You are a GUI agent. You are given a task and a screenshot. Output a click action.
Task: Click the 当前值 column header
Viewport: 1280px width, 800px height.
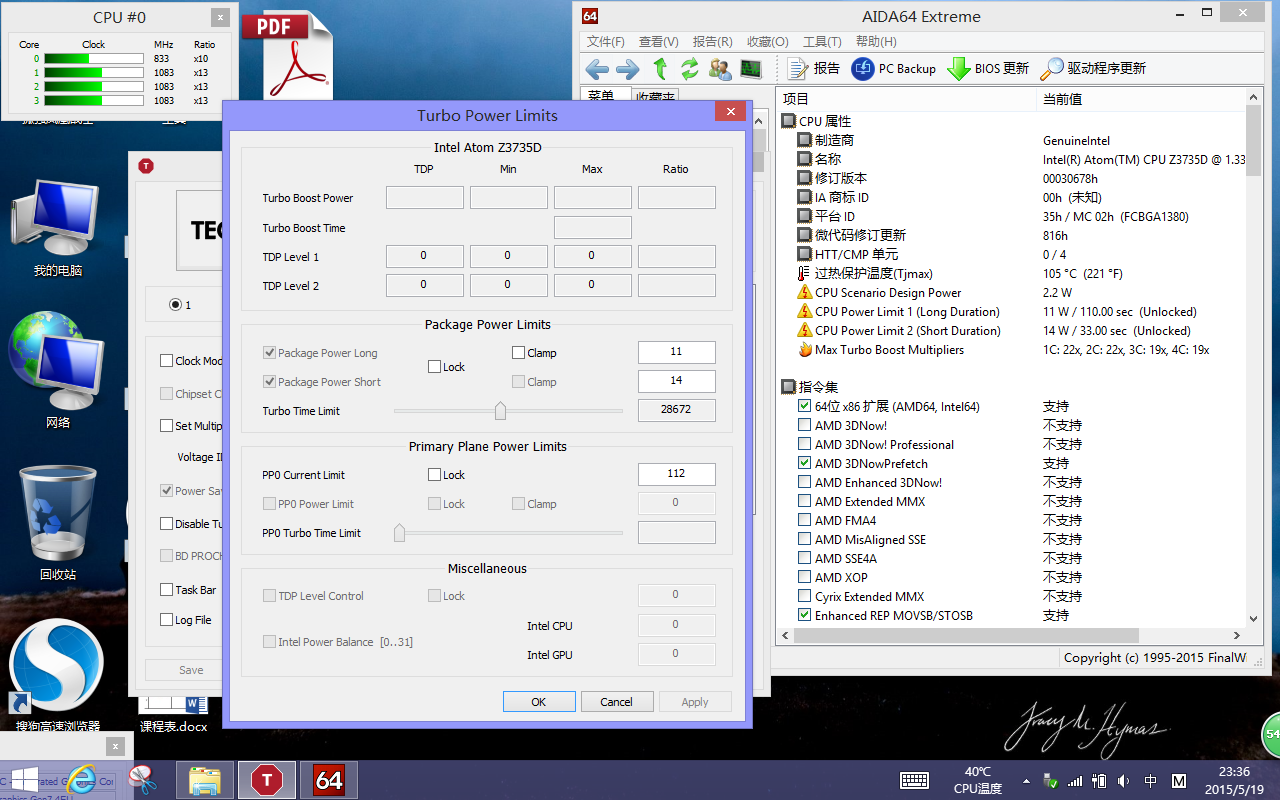(x=1140, y=99)
